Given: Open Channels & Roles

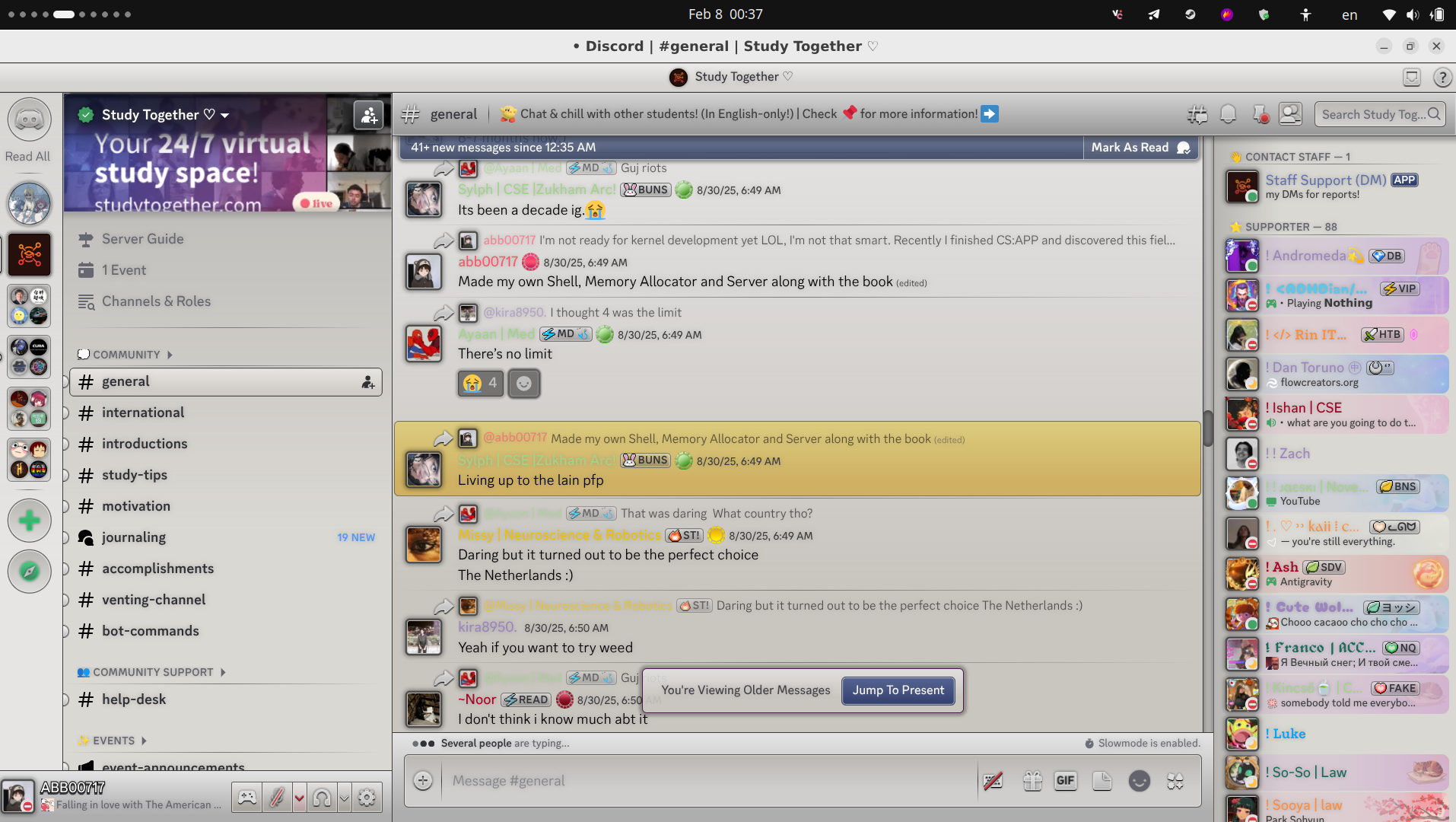Looking at the screenshot, I should (x=156, y=301).
